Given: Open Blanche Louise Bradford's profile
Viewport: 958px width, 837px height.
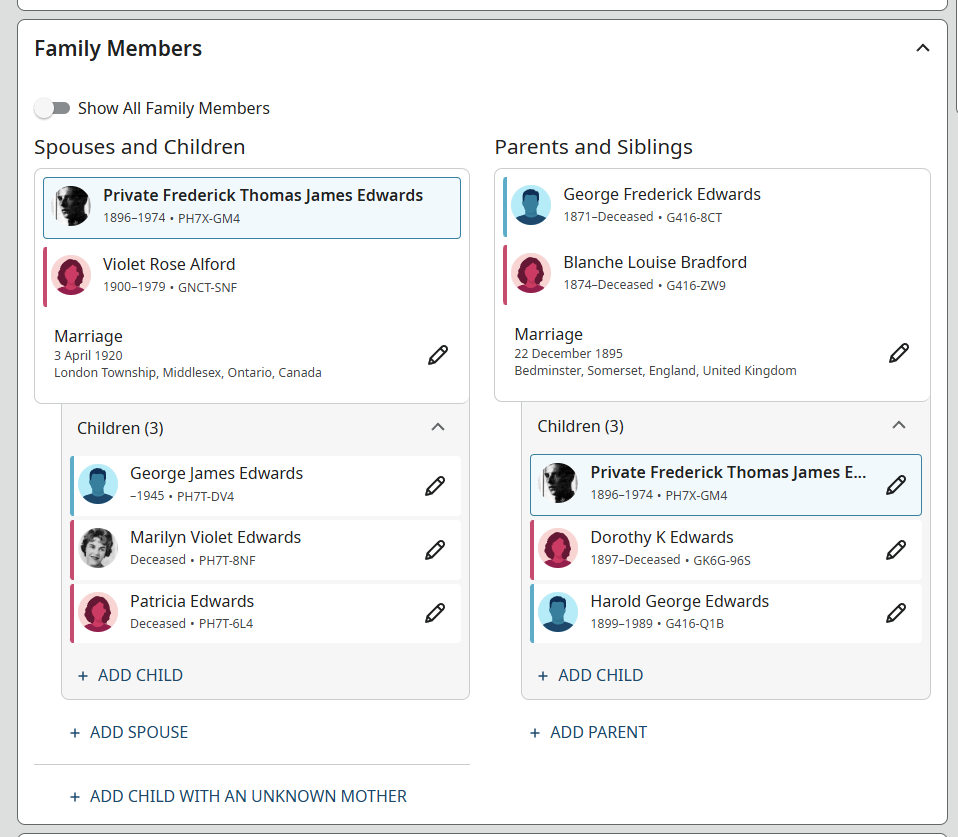Looking at the screenshot, I should (x=654, y=263).
